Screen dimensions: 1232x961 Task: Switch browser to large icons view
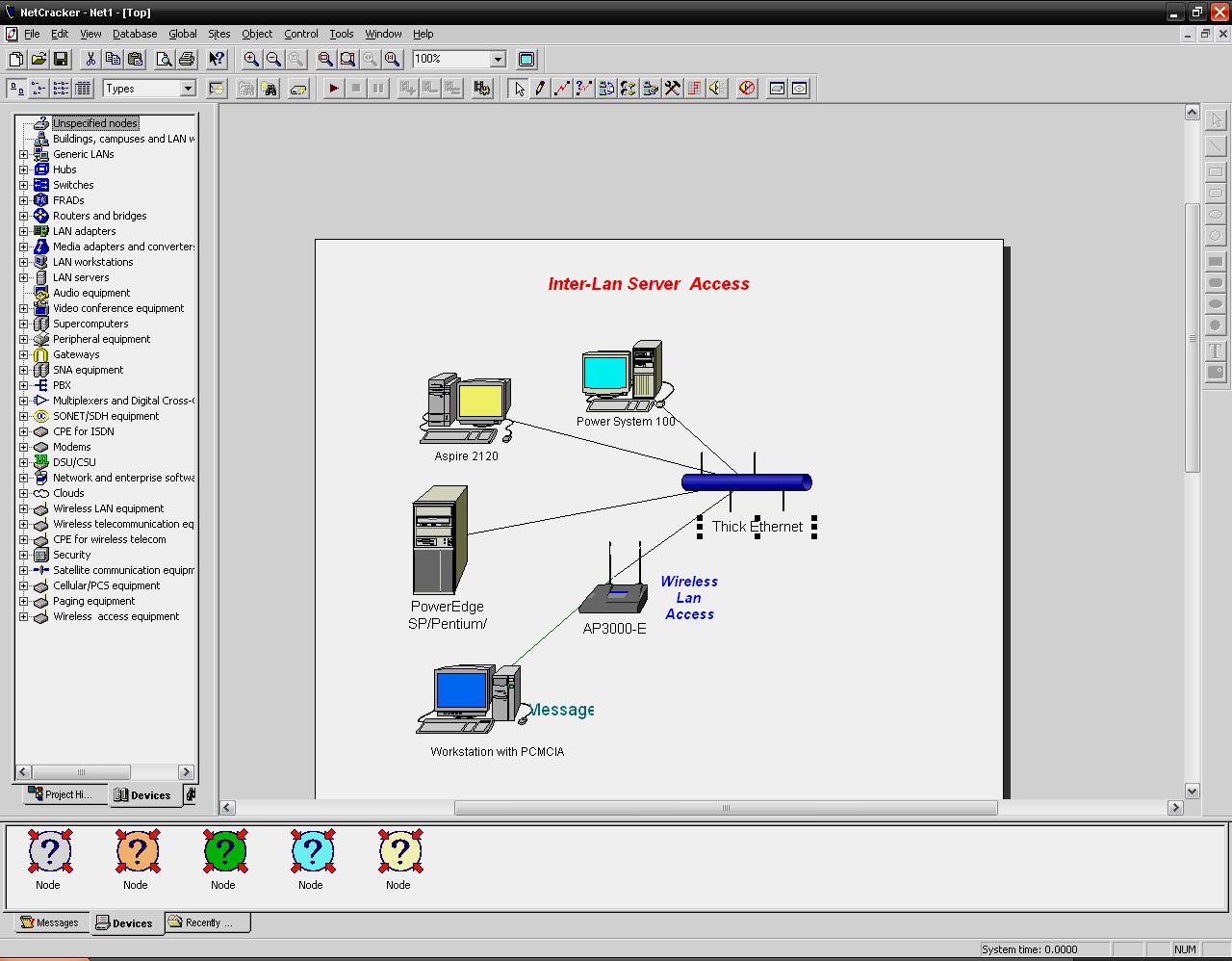pyautogui.click(x=16, y=89)
